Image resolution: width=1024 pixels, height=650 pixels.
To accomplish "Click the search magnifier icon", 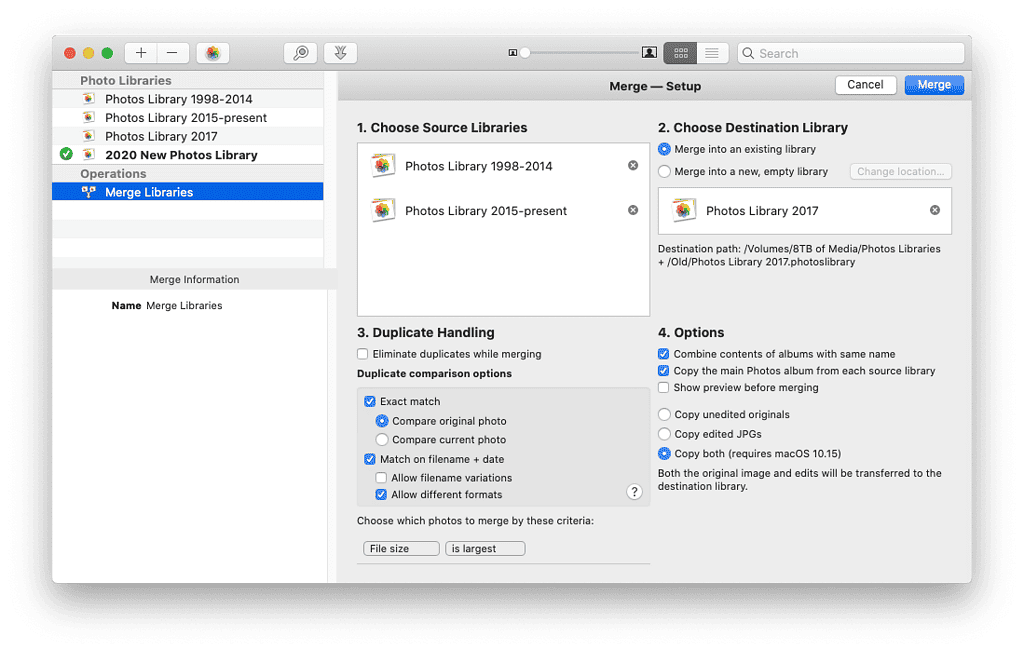I will 748,53.
